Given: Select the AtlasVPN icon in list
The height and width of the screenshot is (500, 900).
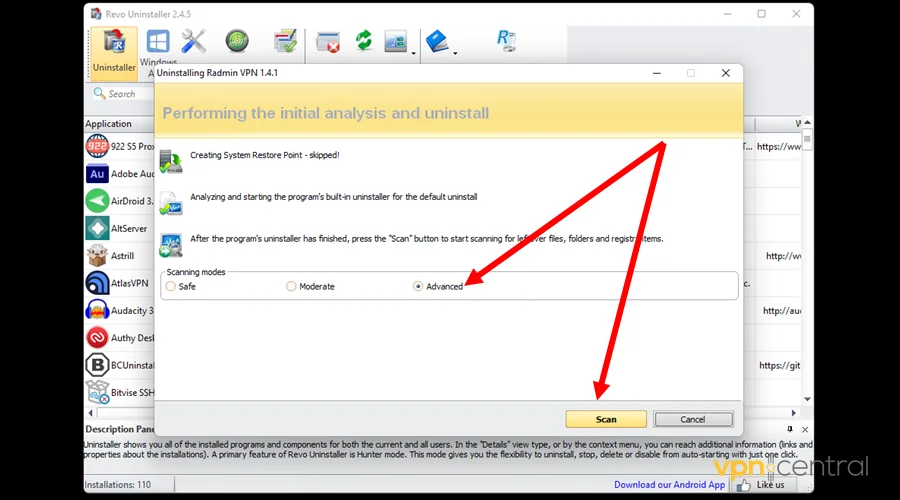Looking at the screenshot, I should (97, 283).
